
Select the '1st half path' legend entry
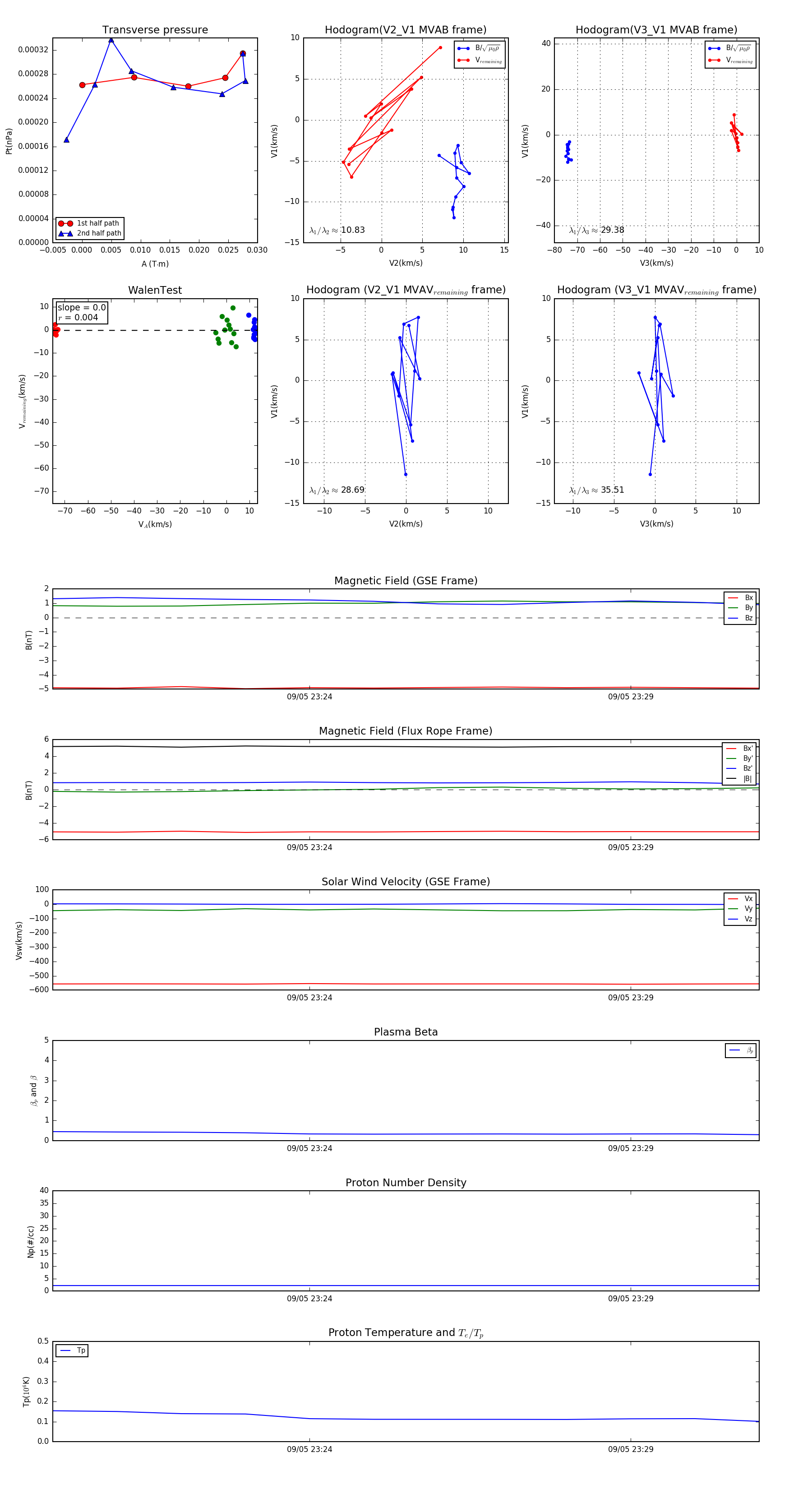tap(90, 223)
